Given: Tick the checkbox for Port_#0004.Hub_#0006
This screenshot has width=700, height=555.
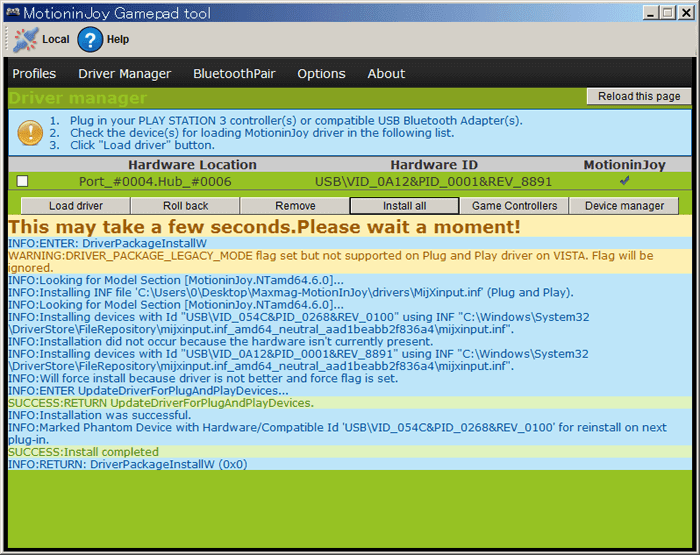Looking at the screenshot, I should click(x=22, y=181).
